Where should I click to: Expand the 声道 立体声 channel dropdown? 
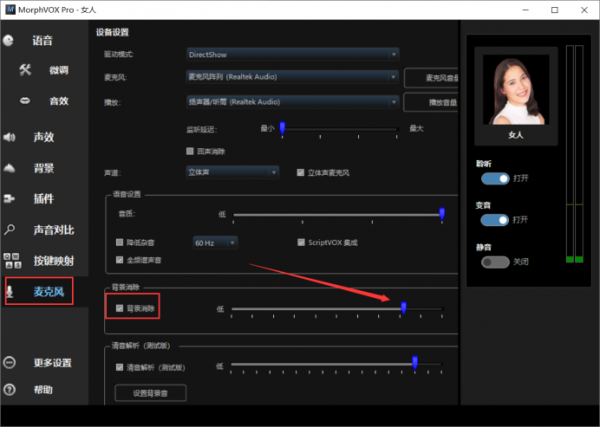pos(232,172)
